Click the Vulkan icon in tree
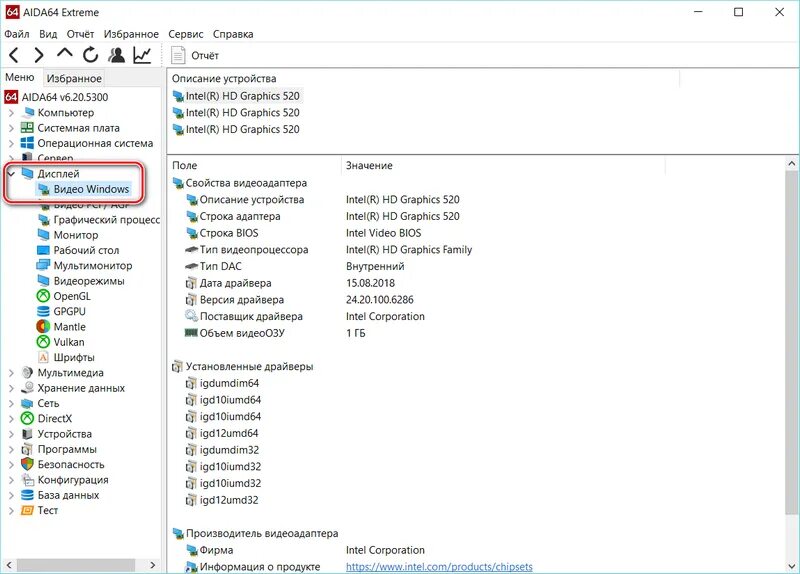Viewport: 800px width, 574px height. click(43, 342)
